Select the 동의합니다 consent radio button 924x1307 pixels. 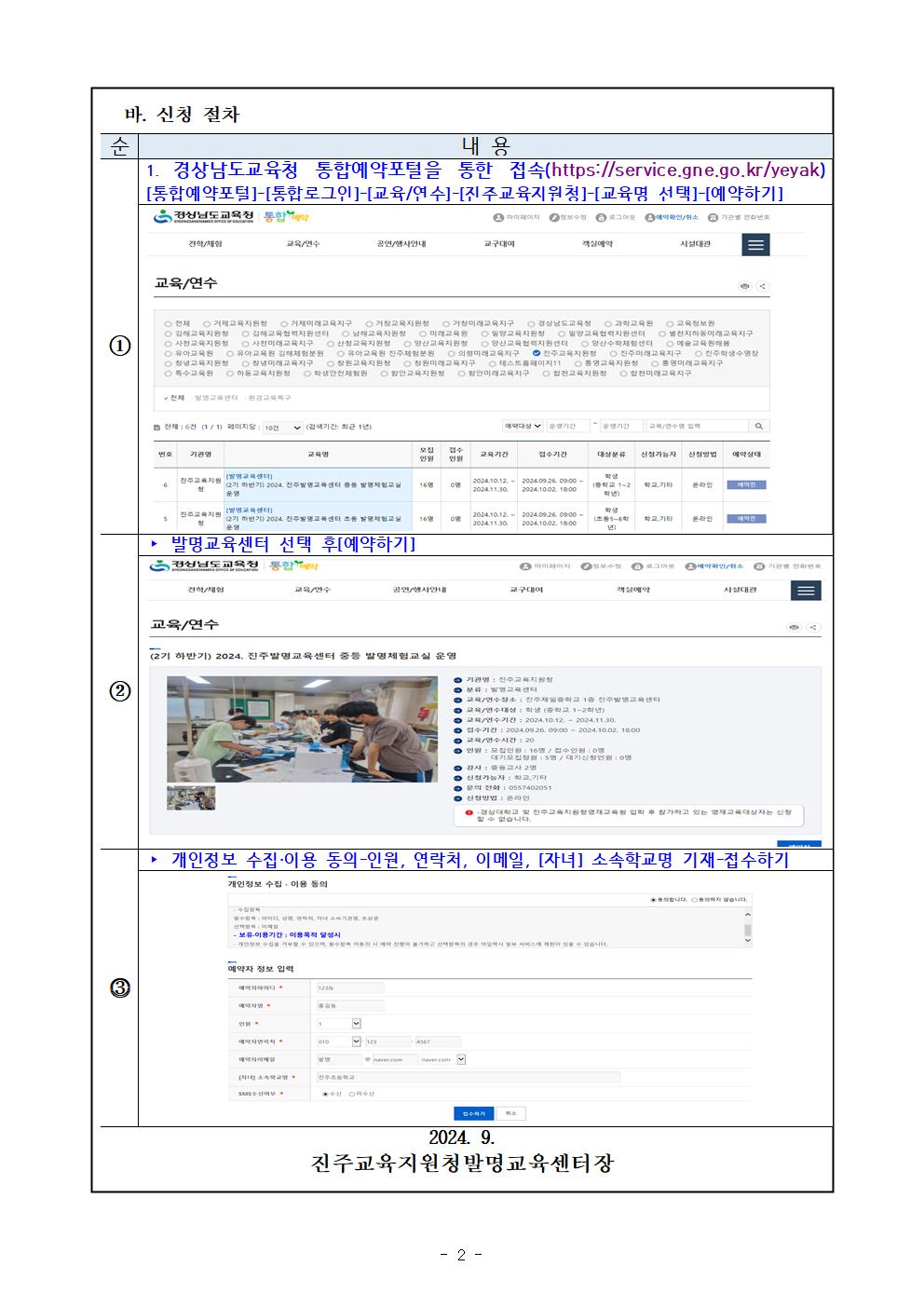click(653, 900)
